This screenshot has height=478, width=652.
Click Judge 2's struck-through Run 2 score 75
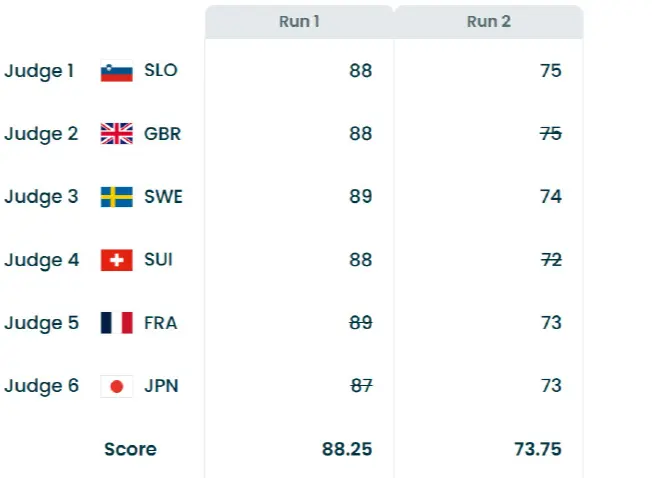tap(550, 134)
